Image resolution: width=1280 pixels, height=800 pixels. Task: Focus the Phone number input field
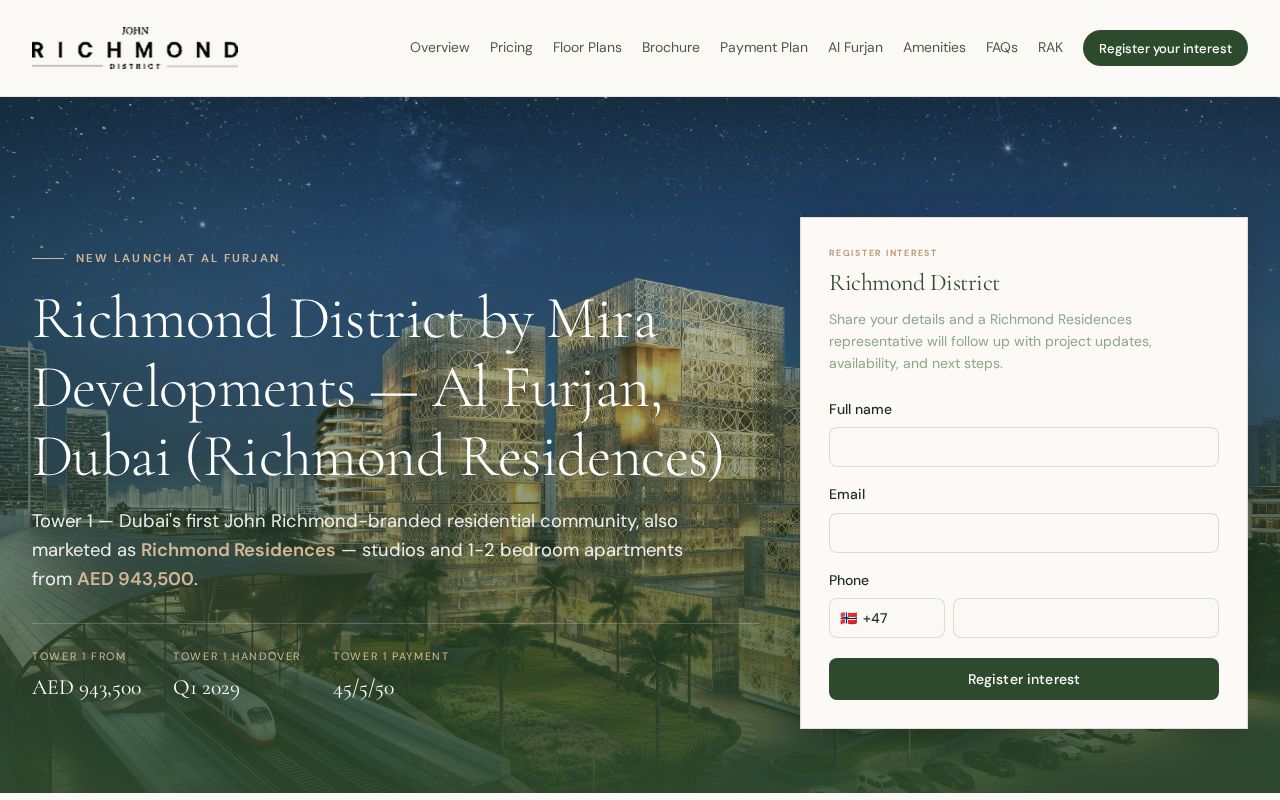click(x=1086, y=618)
